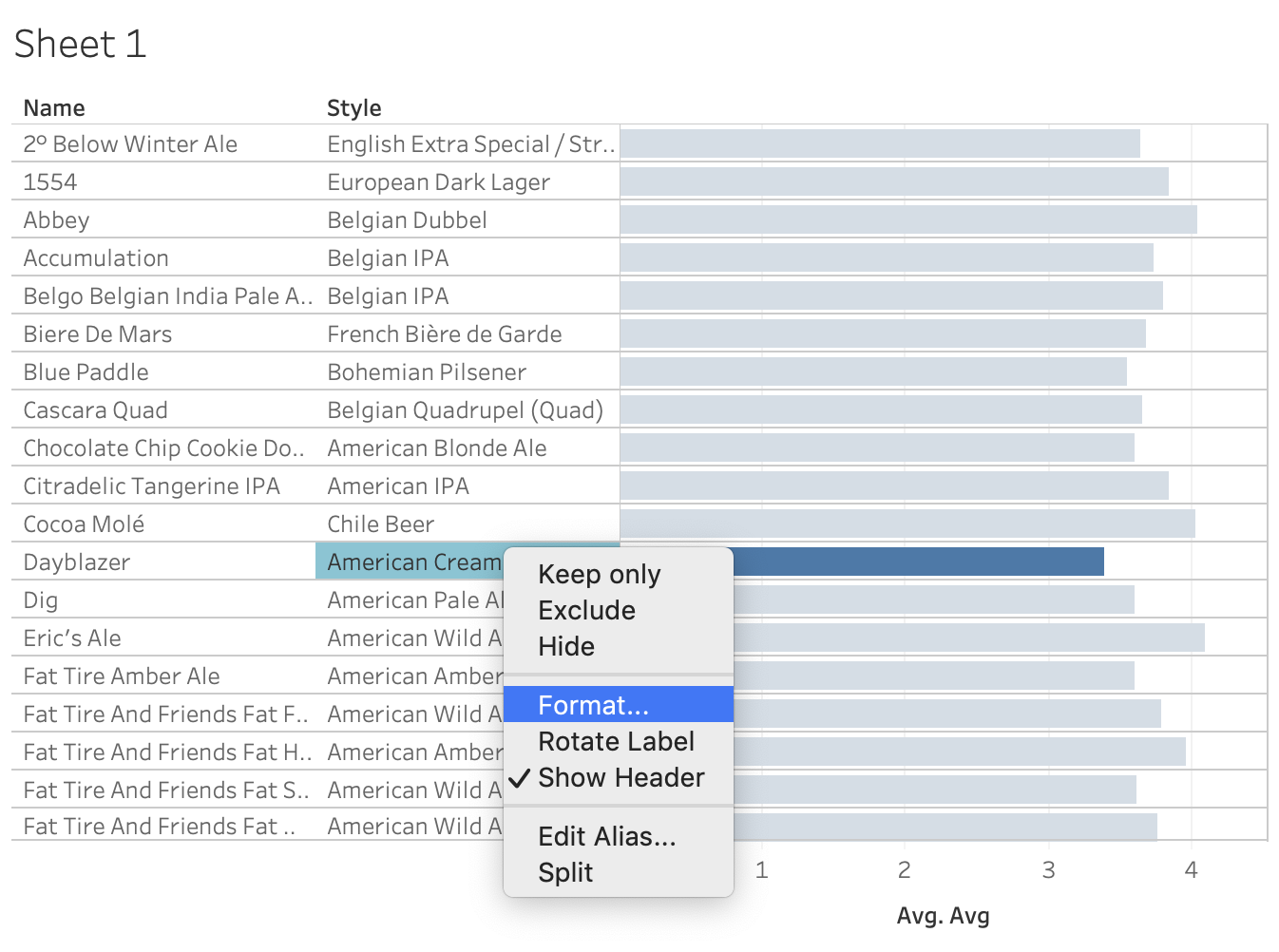Select the Dayblazer name row
The width and height of the screenshot is (1279, 952).
pos(77,562)
